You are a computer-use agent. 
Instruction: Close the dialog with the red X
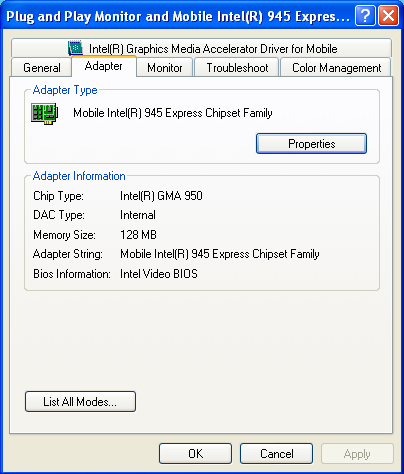coord(388,15)
